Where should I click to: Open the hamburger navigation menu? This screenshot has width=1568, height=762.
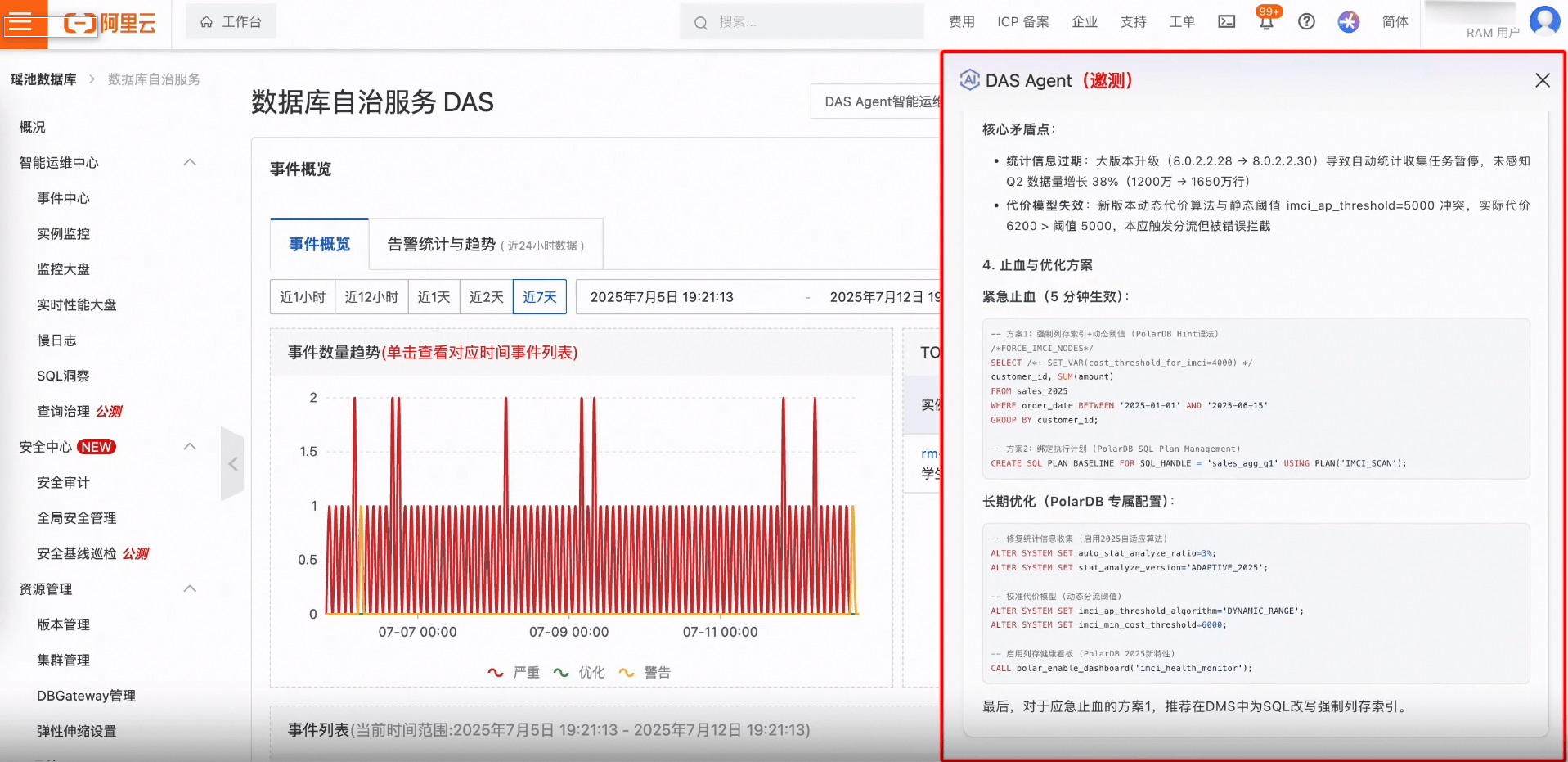coord(20,23)
